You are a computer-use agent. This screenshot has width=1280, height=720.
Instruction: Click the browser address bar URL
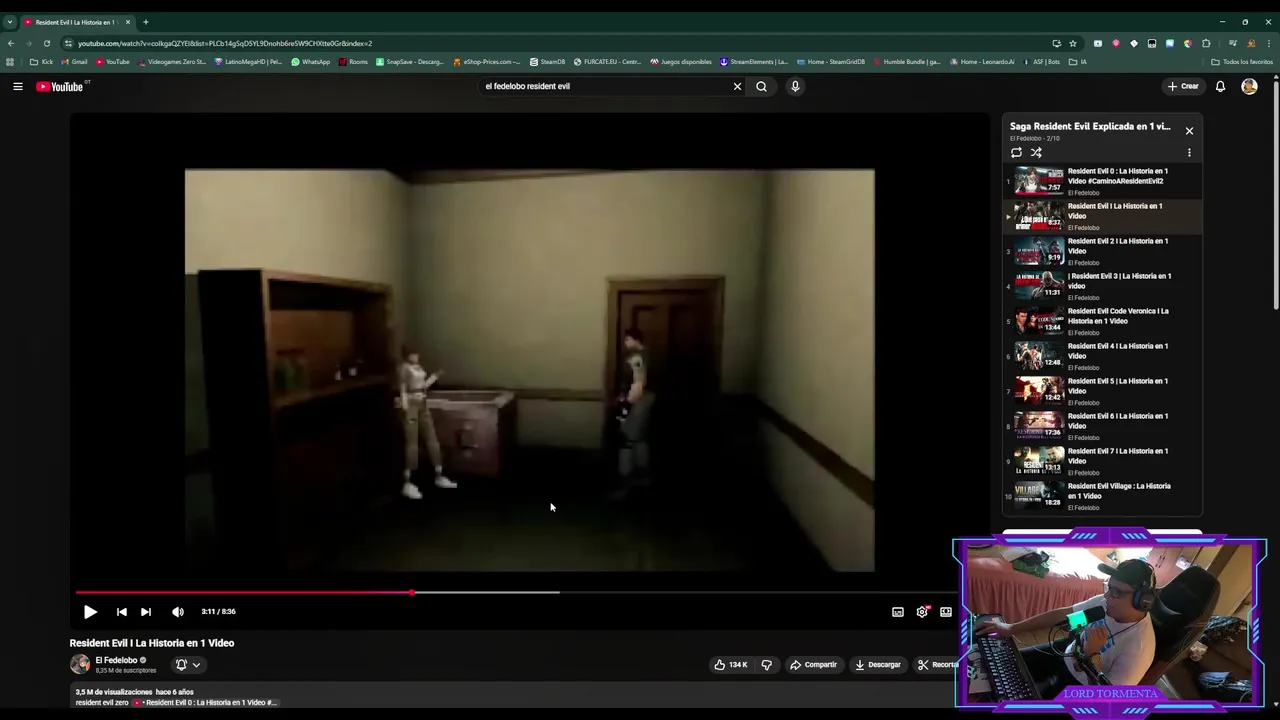[225, 43]
